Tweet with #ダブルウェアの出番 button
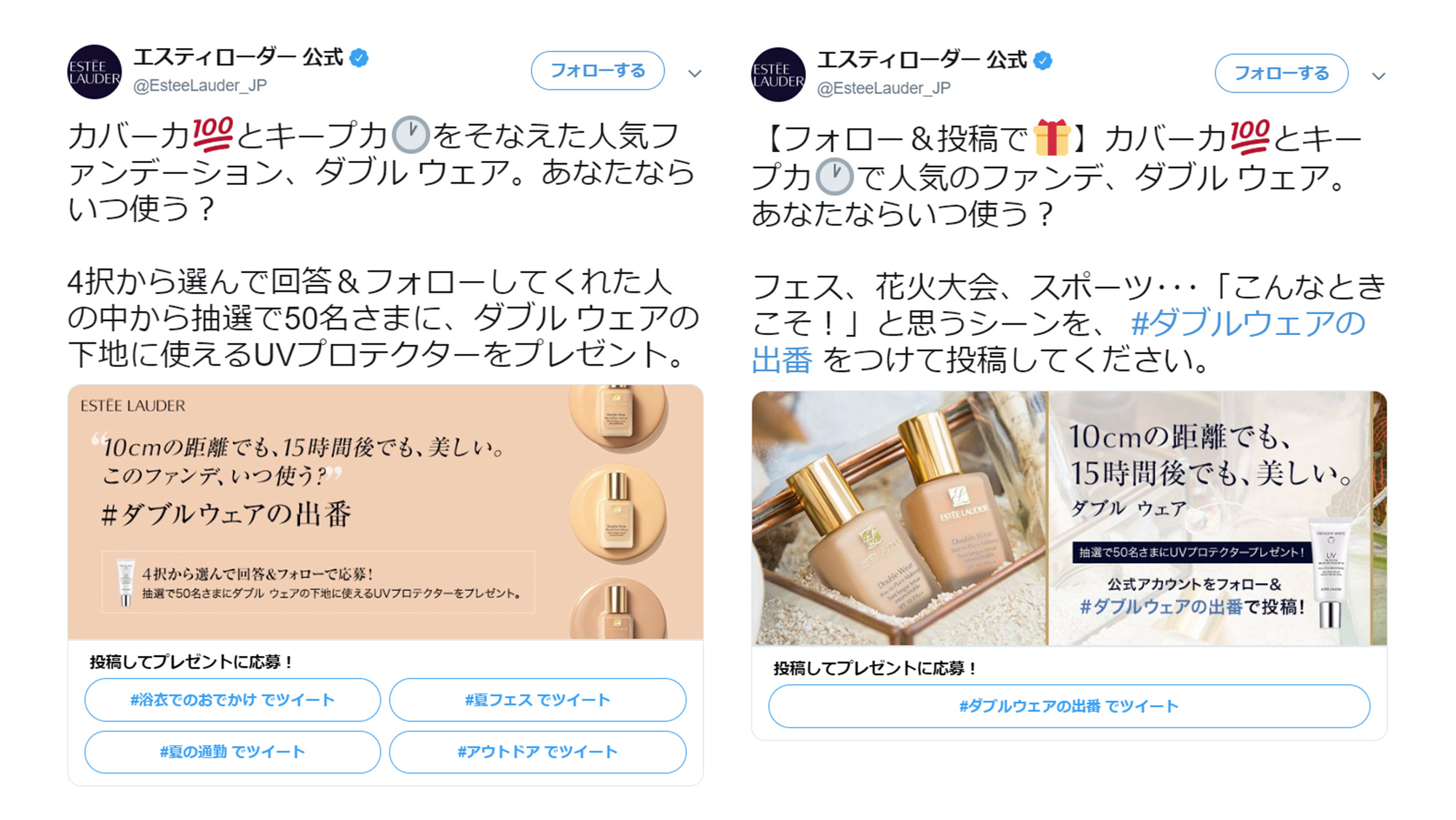The height and width of the screenshot is (820, 1456). (x=1069, y=706)
